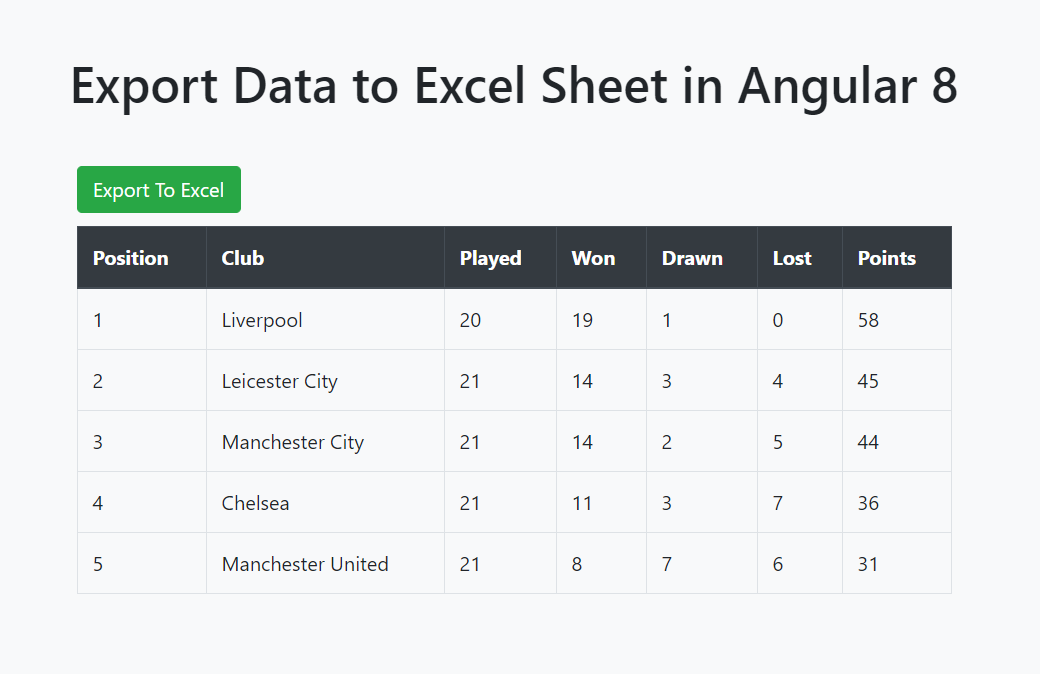Select the Manchester City club cell
Screen dimensions: 1040x674
click(292, 441)
